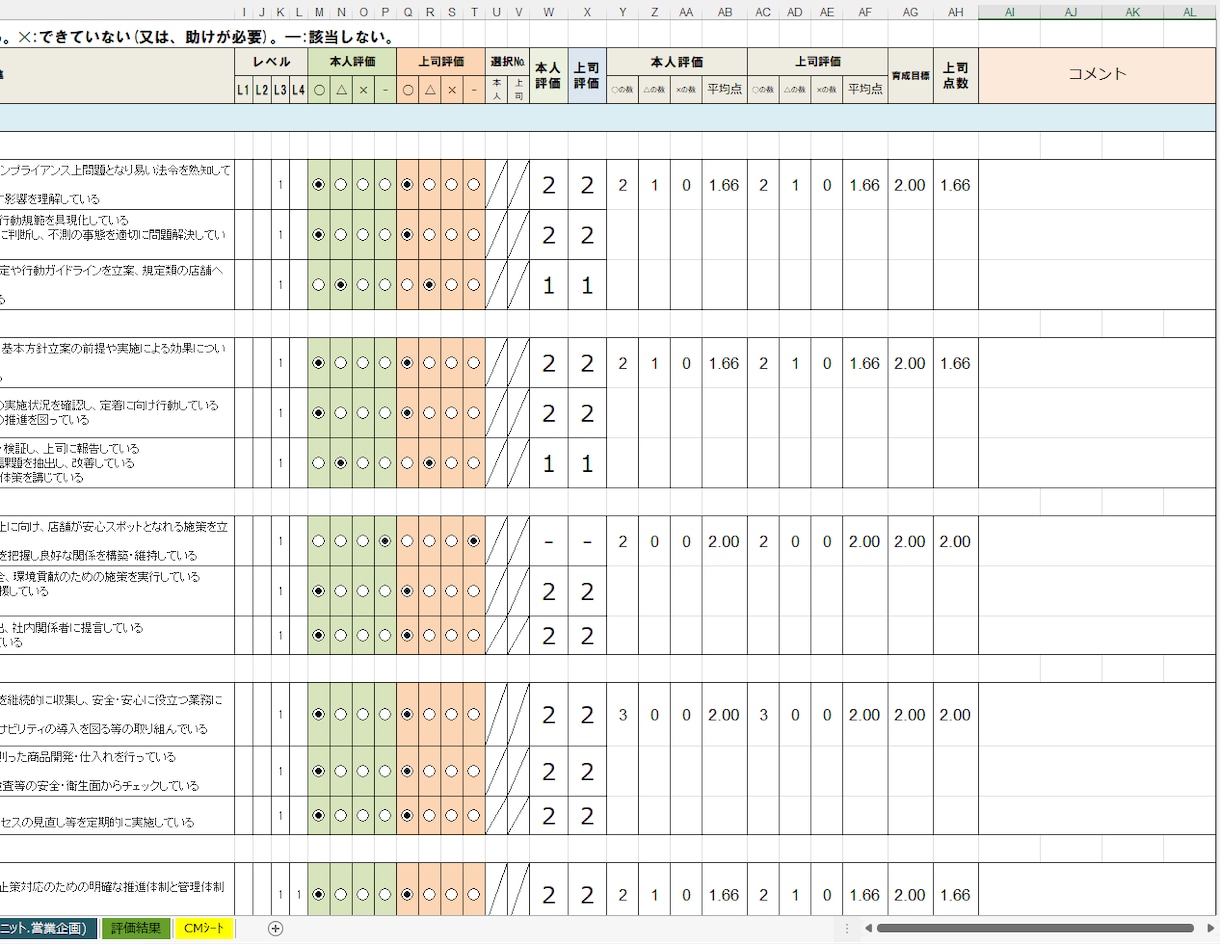Select 上司評価 × radio in 行動規範を具現化している row
This screenshot has width=1220, height=944.
click(x=451, y=235)
